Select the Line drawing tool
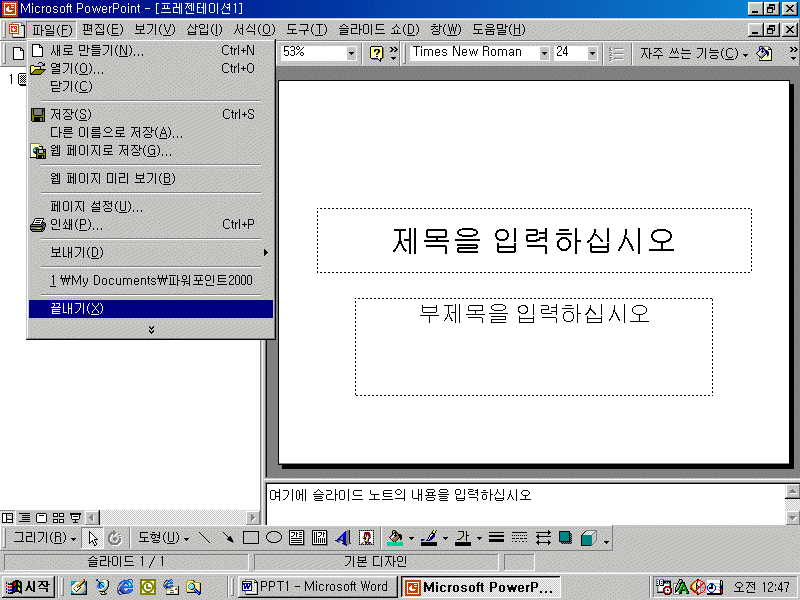The height and width of the screenshot is (600, 800). (x=205, y=538)
